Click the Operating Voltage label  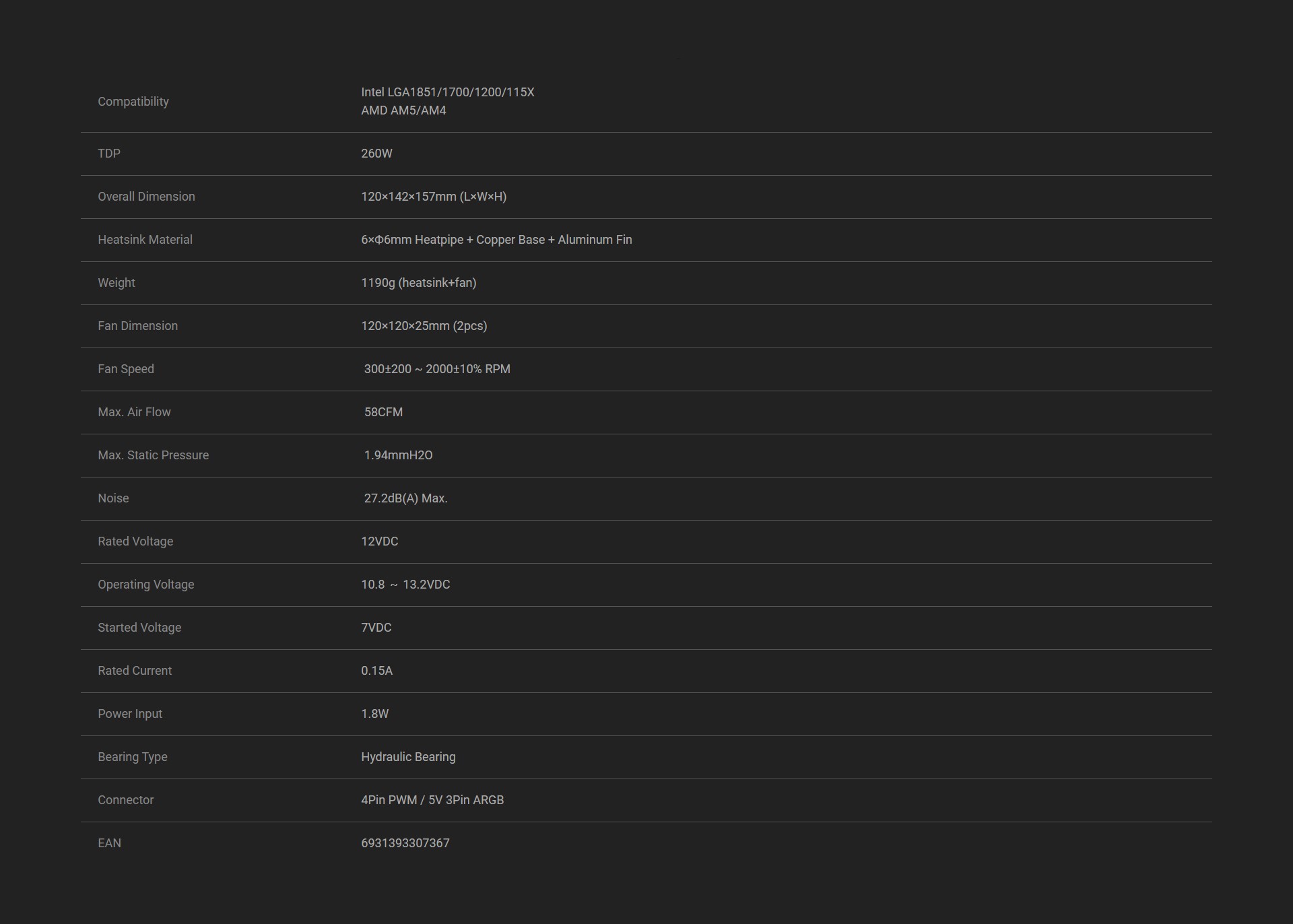[145, 585]
